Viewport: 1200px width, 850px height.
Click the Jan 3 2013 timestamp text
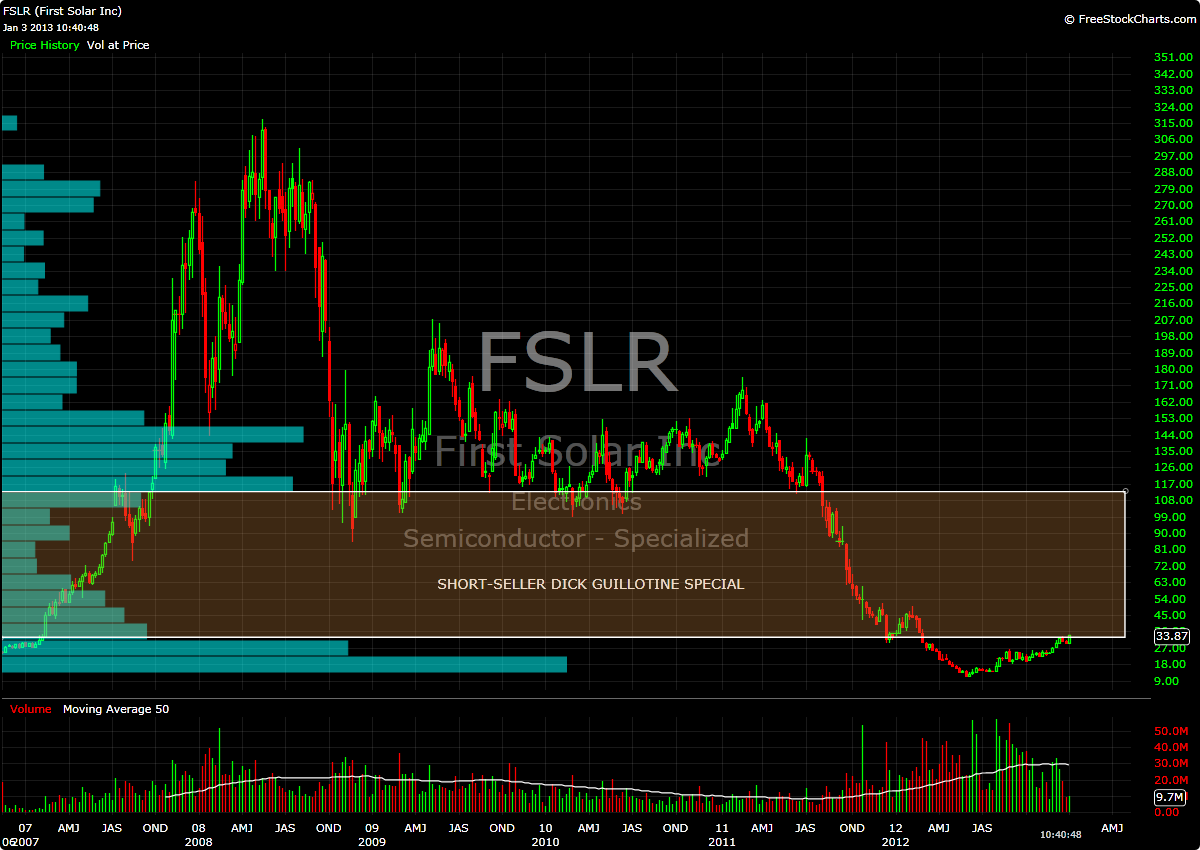tap(50, 27)
